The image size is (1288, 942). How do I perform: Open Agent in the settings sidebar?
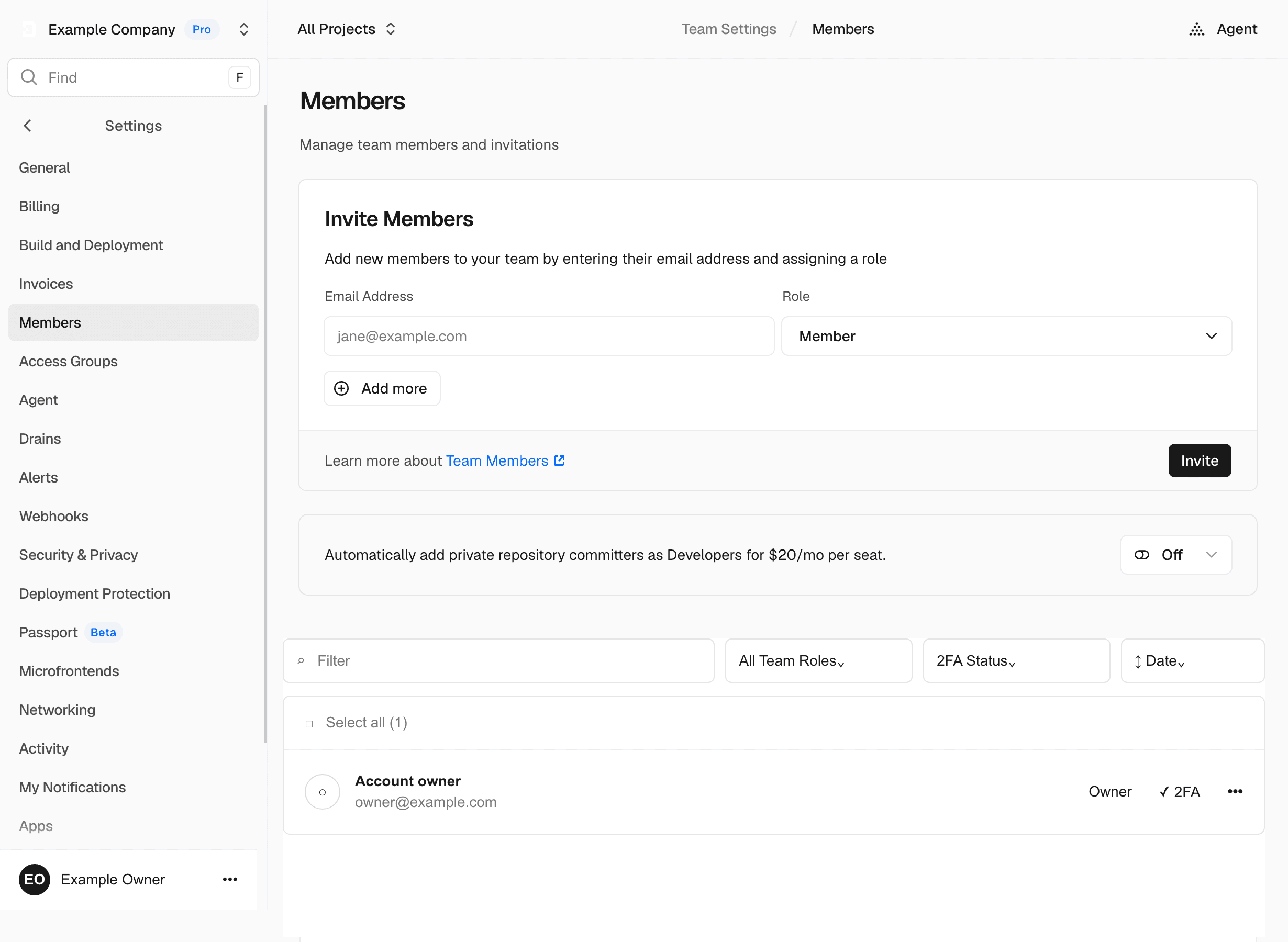(x=134, y=400)
